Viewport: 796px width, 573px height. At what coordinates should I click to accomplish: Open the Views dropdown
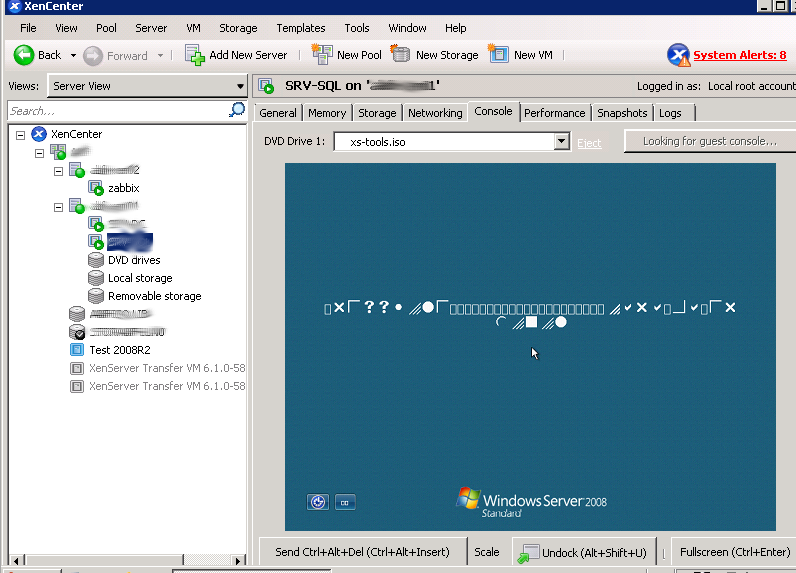tap(240, 86)
